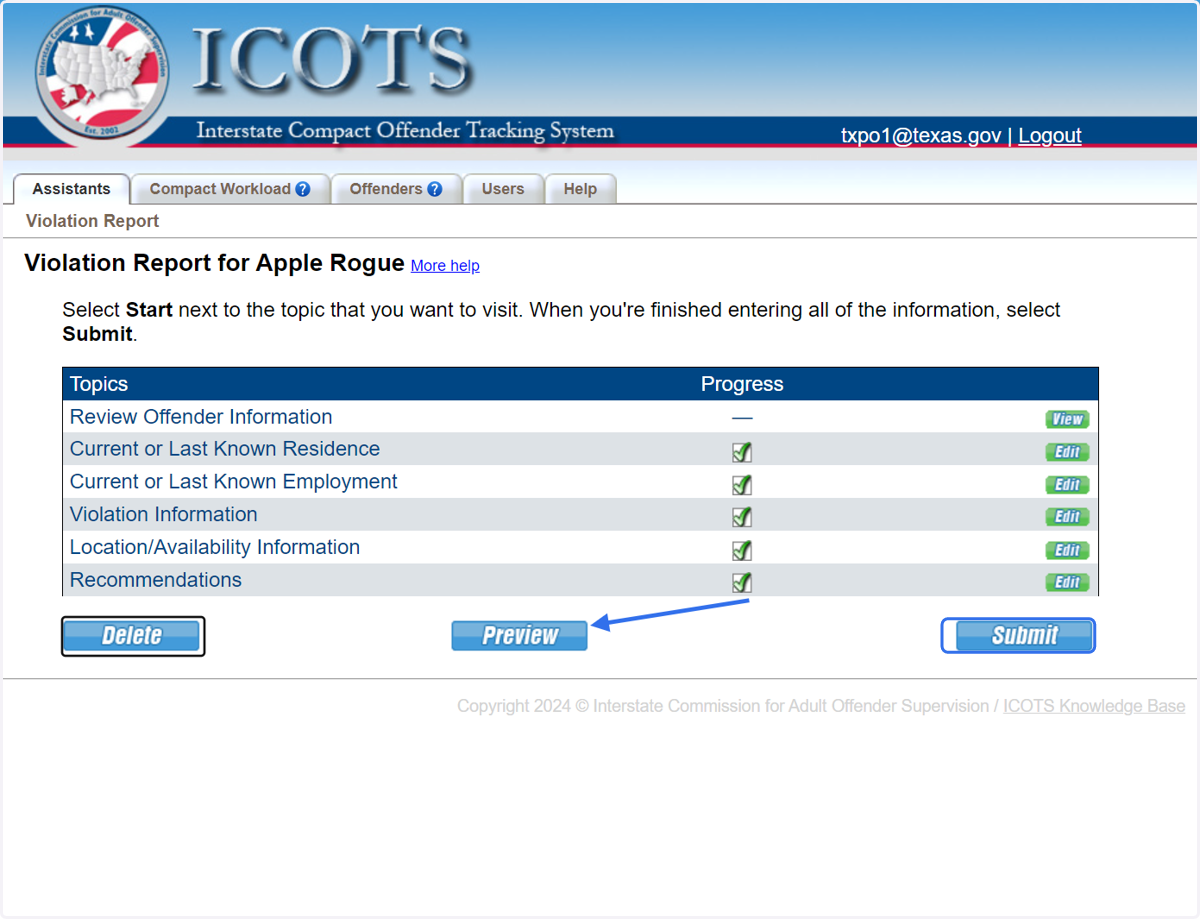1200x919 pixels.
Task: Edit Current or Last Known Employment
Action: click(x=1067, y=485)
